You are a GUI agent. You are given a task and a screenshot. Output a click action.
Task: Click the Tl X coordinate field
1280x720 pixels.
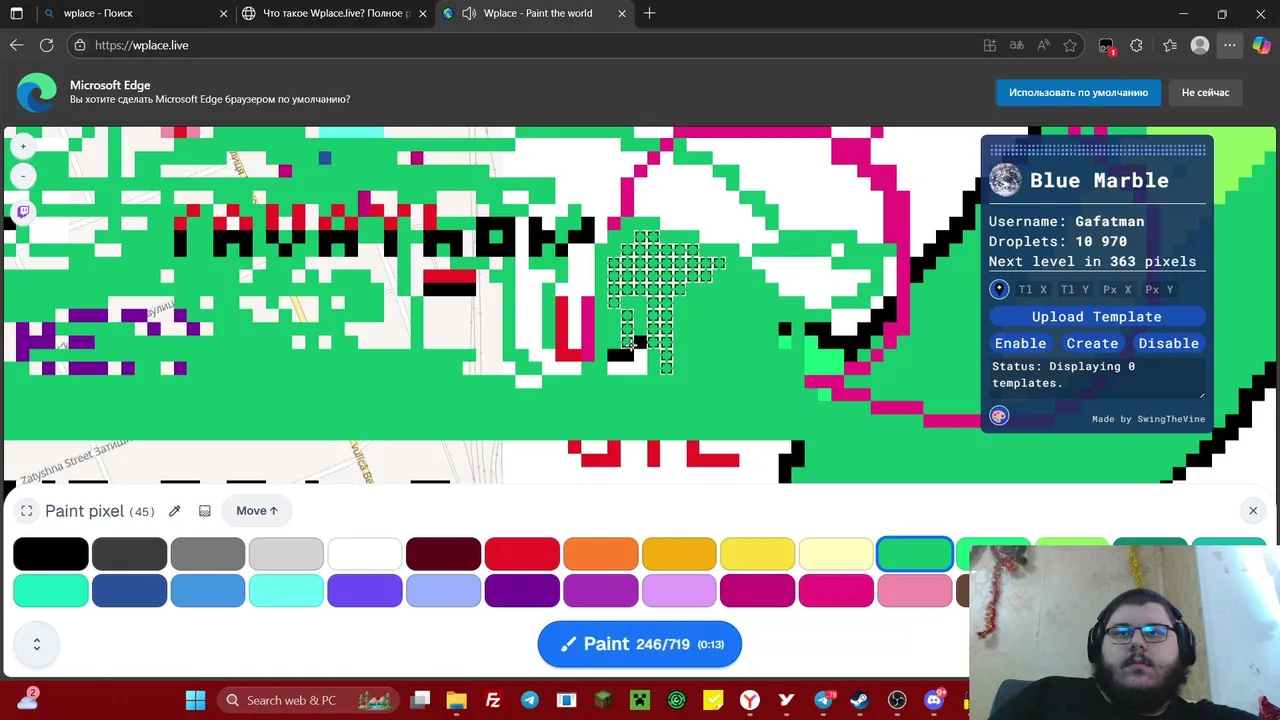(x=1033, y=289)
